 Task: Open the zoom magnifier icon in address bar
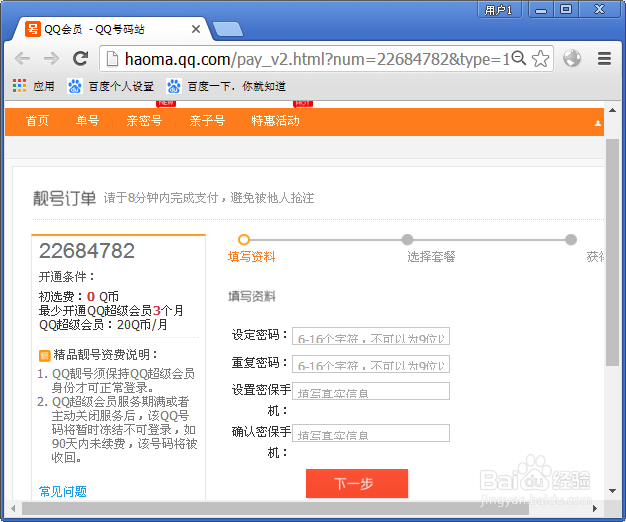click(x=519, y=58)
